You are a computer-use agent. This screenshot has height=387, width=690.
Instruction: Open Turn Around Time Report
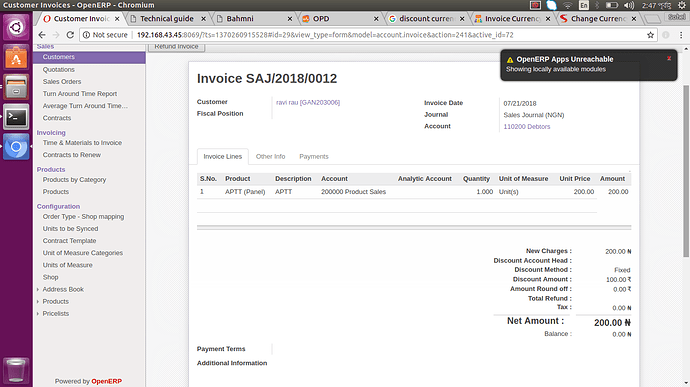[x=80, y=94]
